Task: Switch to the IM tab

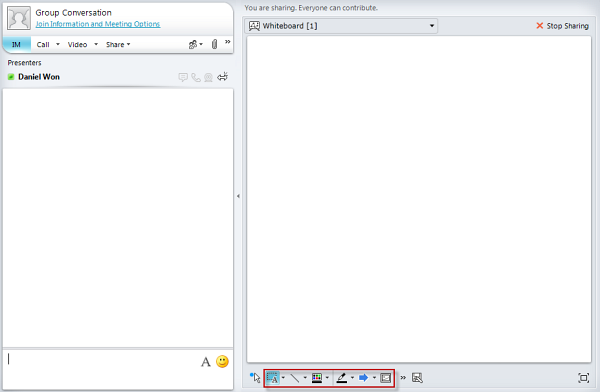Action: (16, 44)
